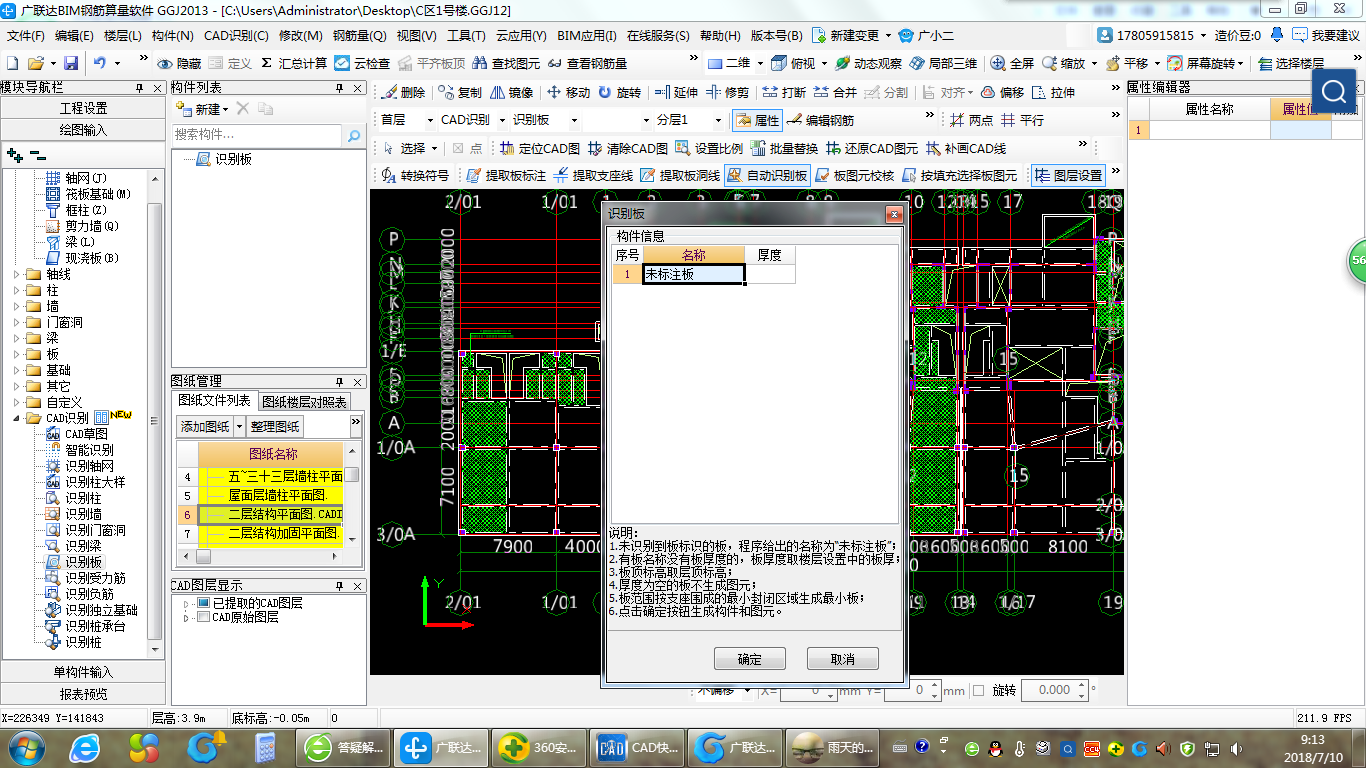Image resolution: width=1366 pixels, height=768 pixels.
Task: Toggle the 旋转 checkbox in status bar
Action: click(978, 690)
